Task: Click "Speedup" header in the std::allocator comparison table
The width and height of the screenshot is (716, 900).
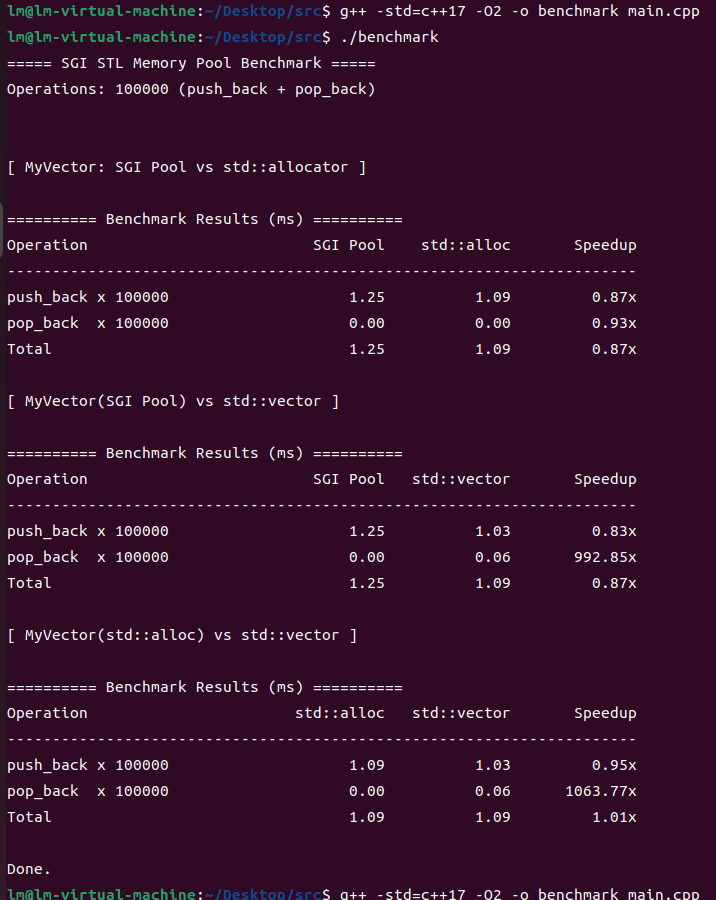Action: [x=605, y=246]
